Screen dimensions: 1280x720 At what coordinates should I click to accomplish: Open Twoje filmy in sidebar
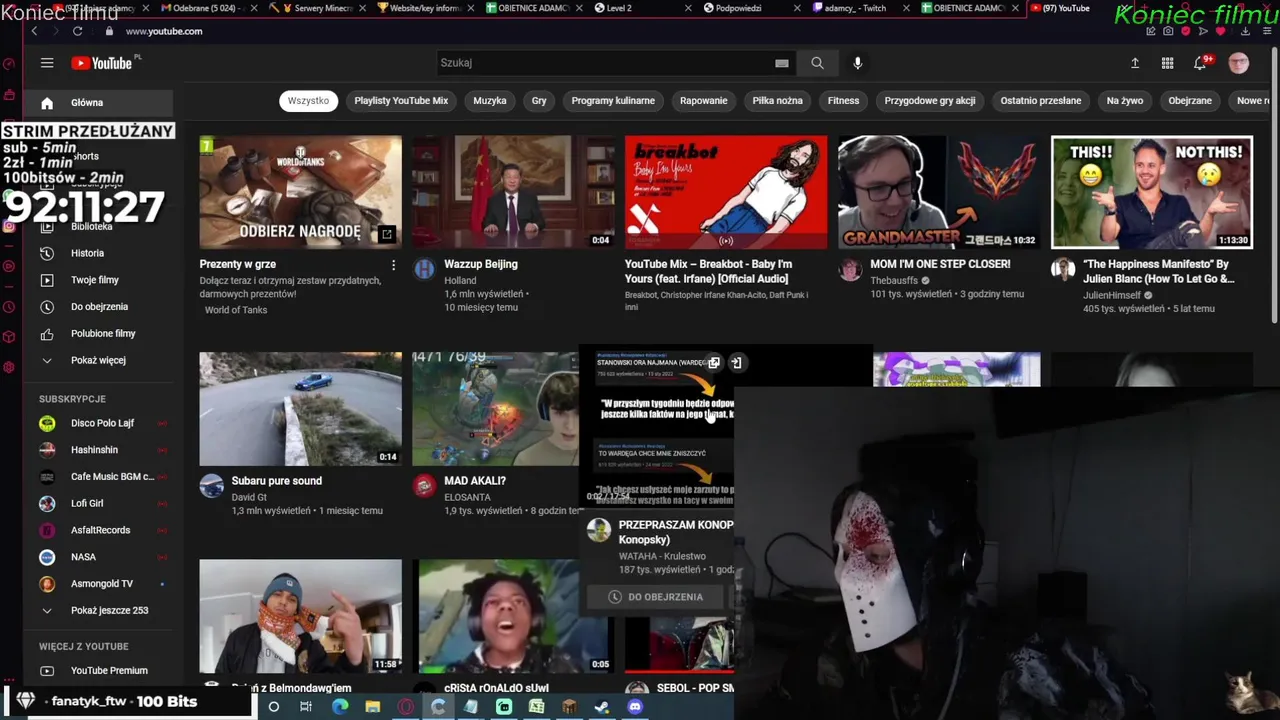coord(98,280)
